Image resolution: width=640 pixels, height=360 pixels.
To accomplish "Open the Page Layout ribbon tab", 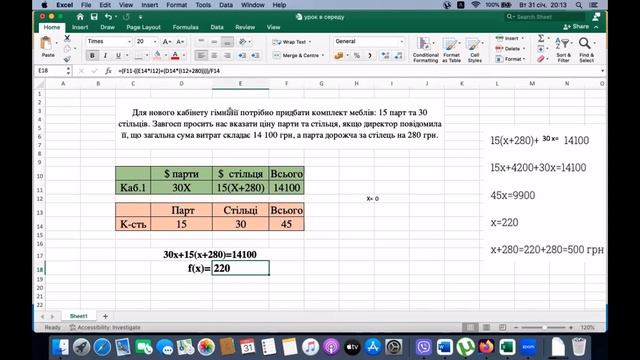I will (x=143, y=27).
